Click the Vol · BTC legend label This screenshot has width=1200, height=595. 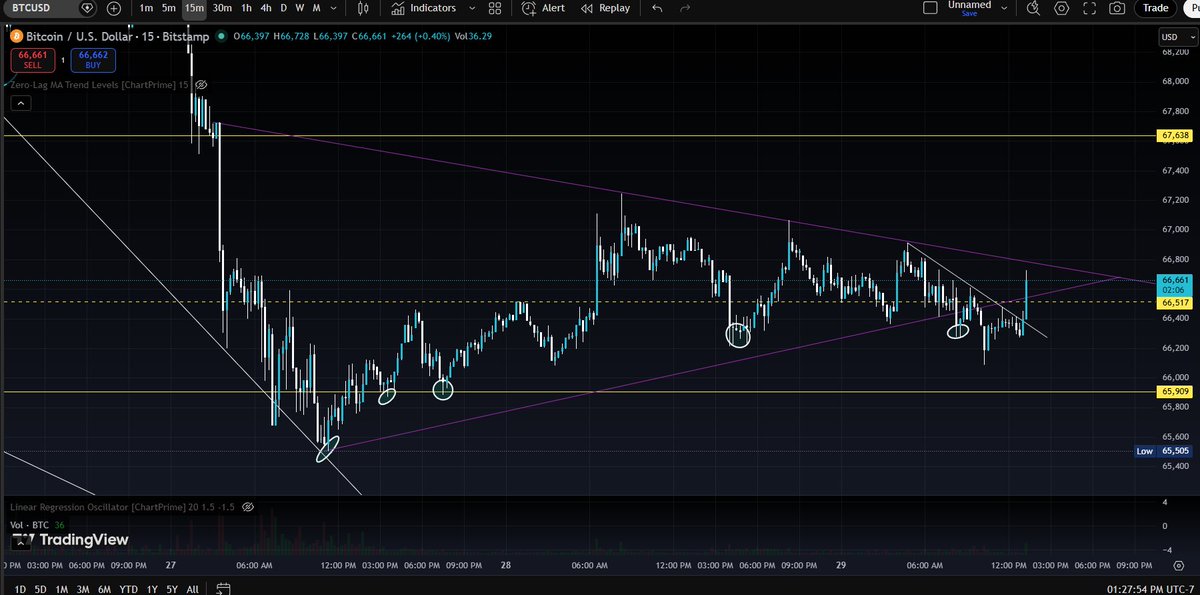point(30,525)
